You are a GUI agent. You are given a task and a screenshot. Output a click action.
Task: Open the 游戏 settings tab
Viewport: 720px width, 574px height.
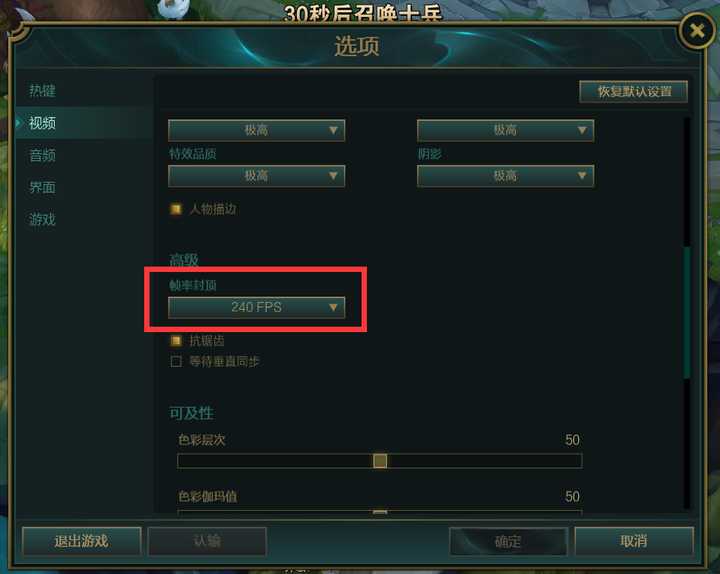42,219
